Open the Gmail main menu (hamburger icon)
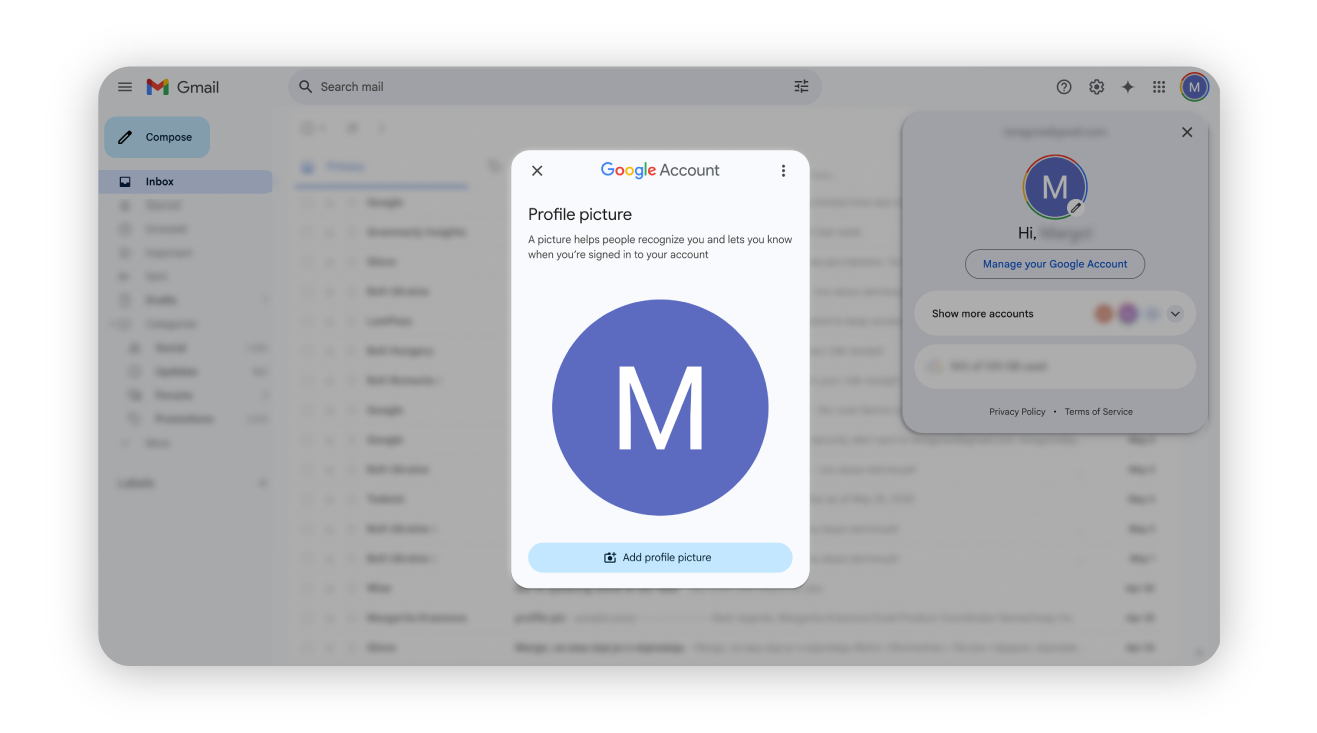This screenshot has height=733, width=1317. [124, 87]
